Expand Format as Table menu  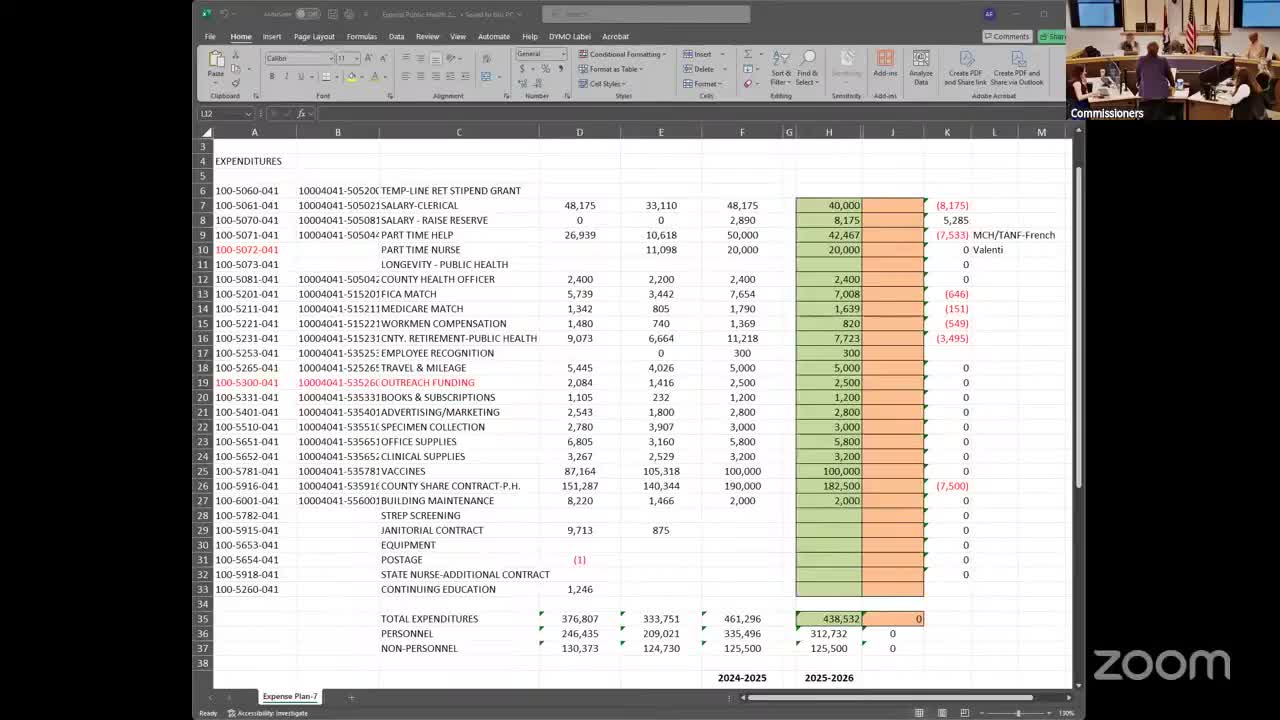[610, 69]
